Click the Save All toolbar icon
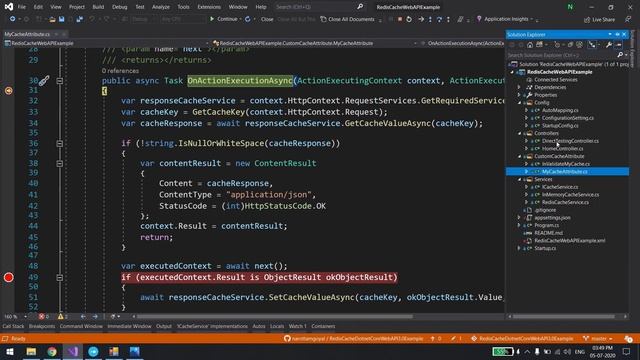640x360 pixels. click(x=80, y=19)
